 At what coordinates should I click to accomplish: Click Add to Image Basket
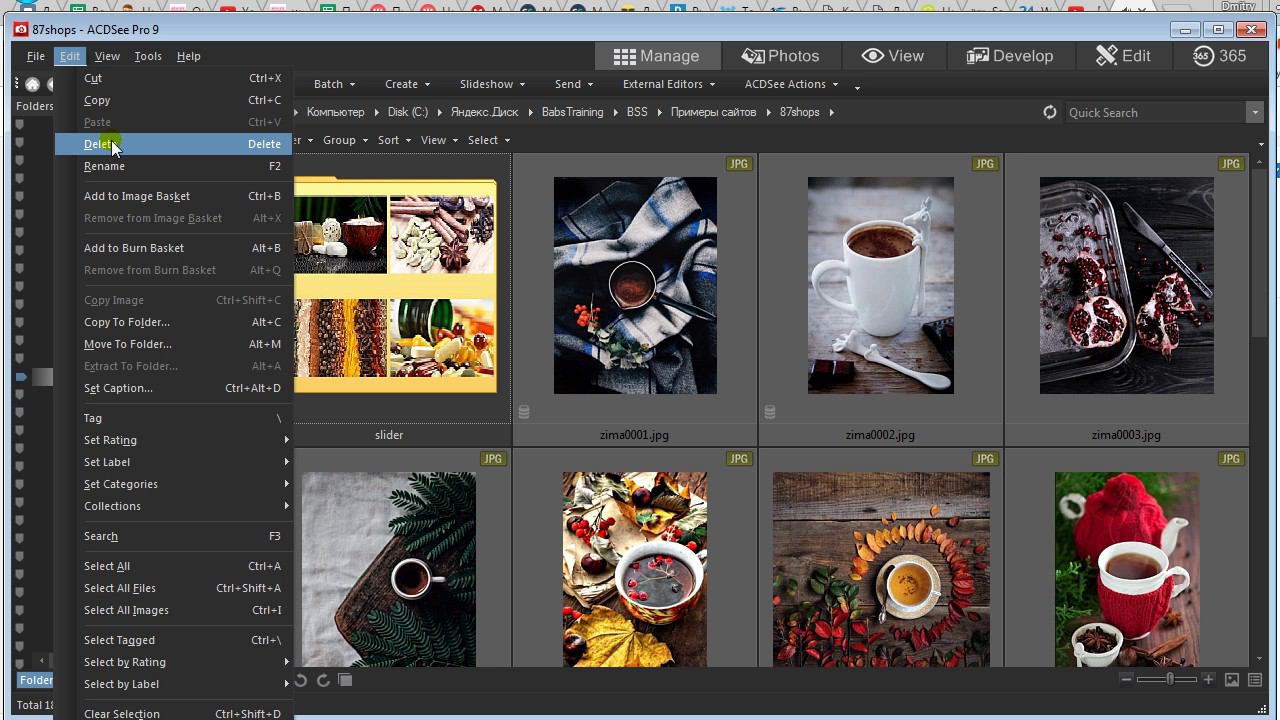coord(137,196)
